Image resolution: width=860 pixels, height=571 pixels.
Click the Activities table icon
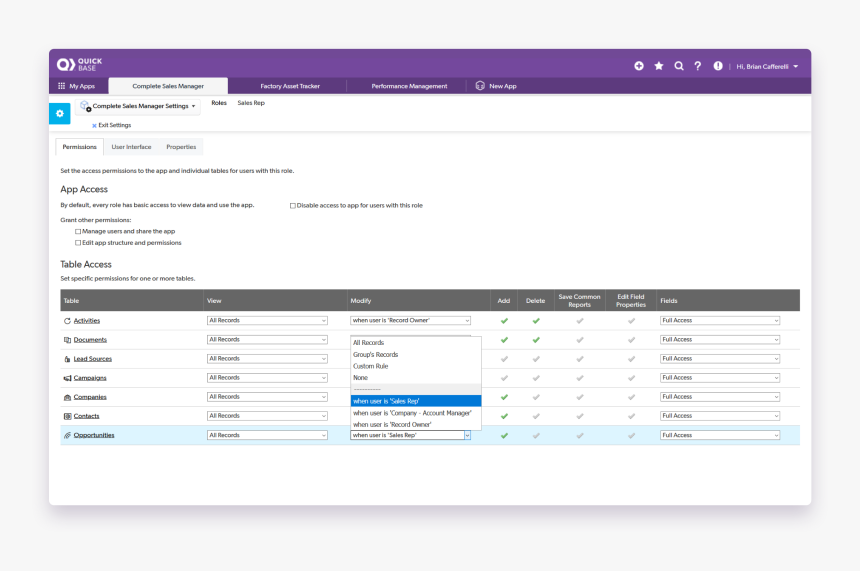pyautogui.click(x=67, y=321)
